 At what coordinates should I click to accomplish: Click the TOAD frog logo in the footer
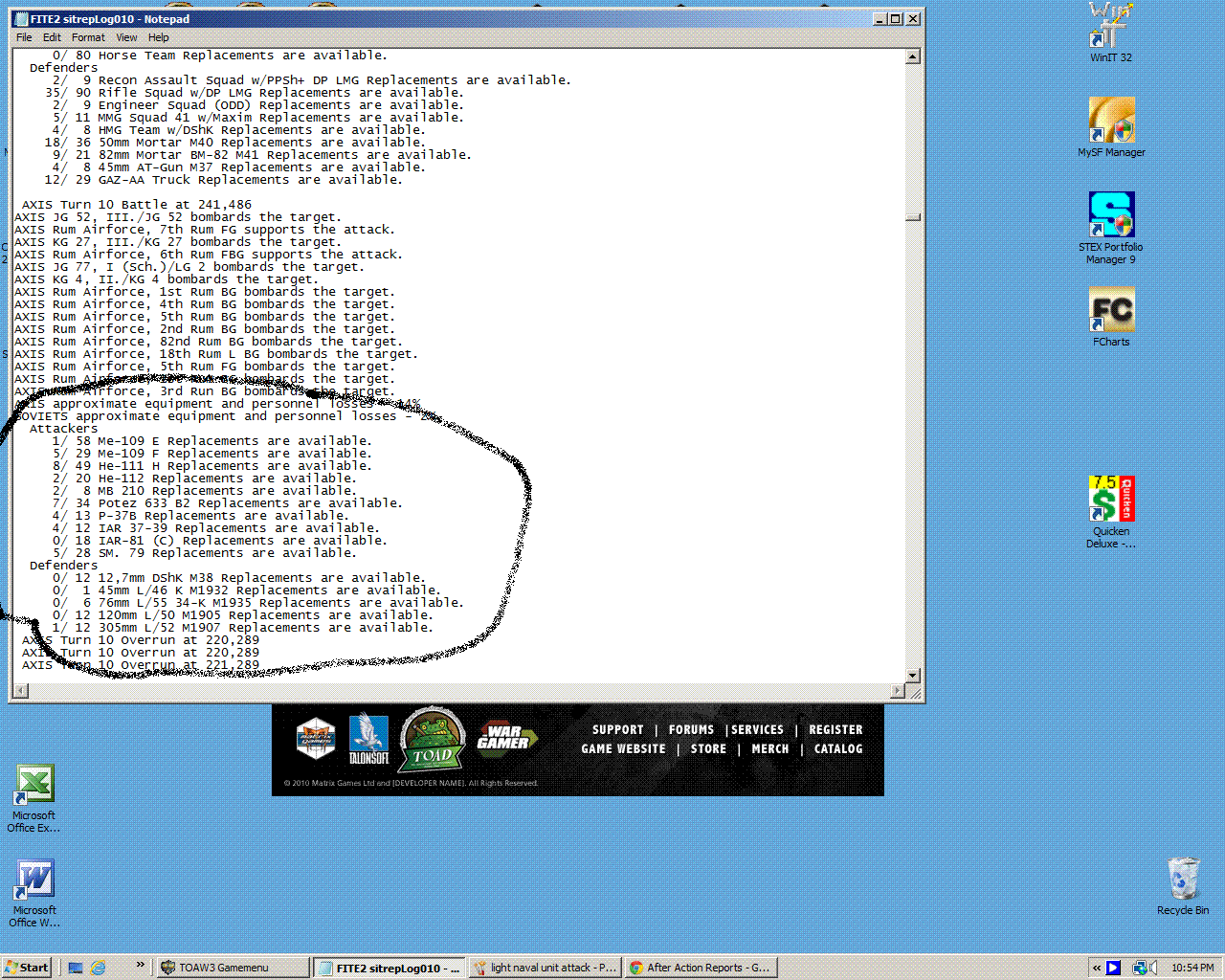(433, 739)
